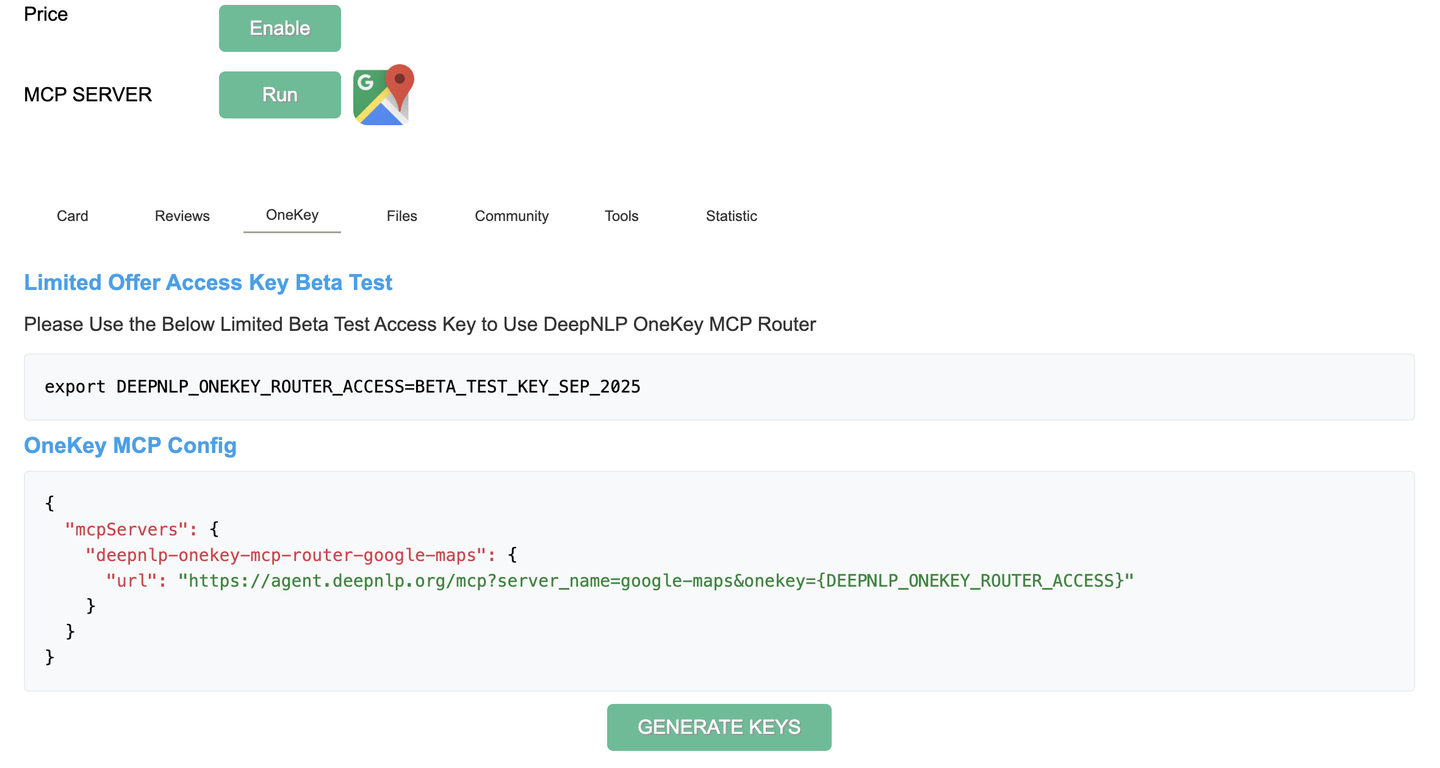Select the OneKey tab
Screen dimensions: 1440x768
point(292,215)
